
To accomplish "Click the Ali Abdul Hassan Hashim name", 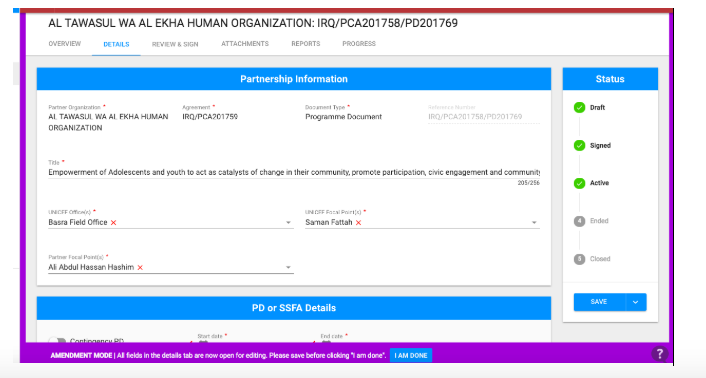I will (x=91, y=267).
